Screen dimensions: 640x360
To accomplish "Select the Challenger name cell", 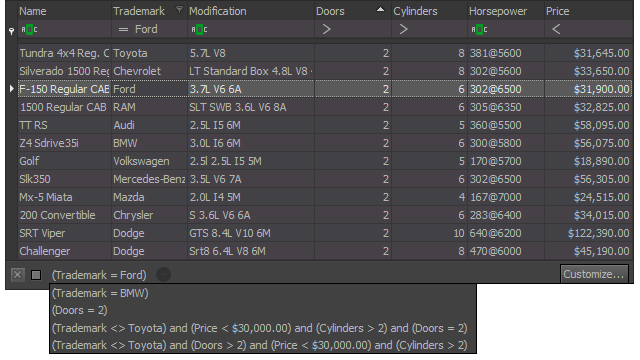I will pos(64,251).
